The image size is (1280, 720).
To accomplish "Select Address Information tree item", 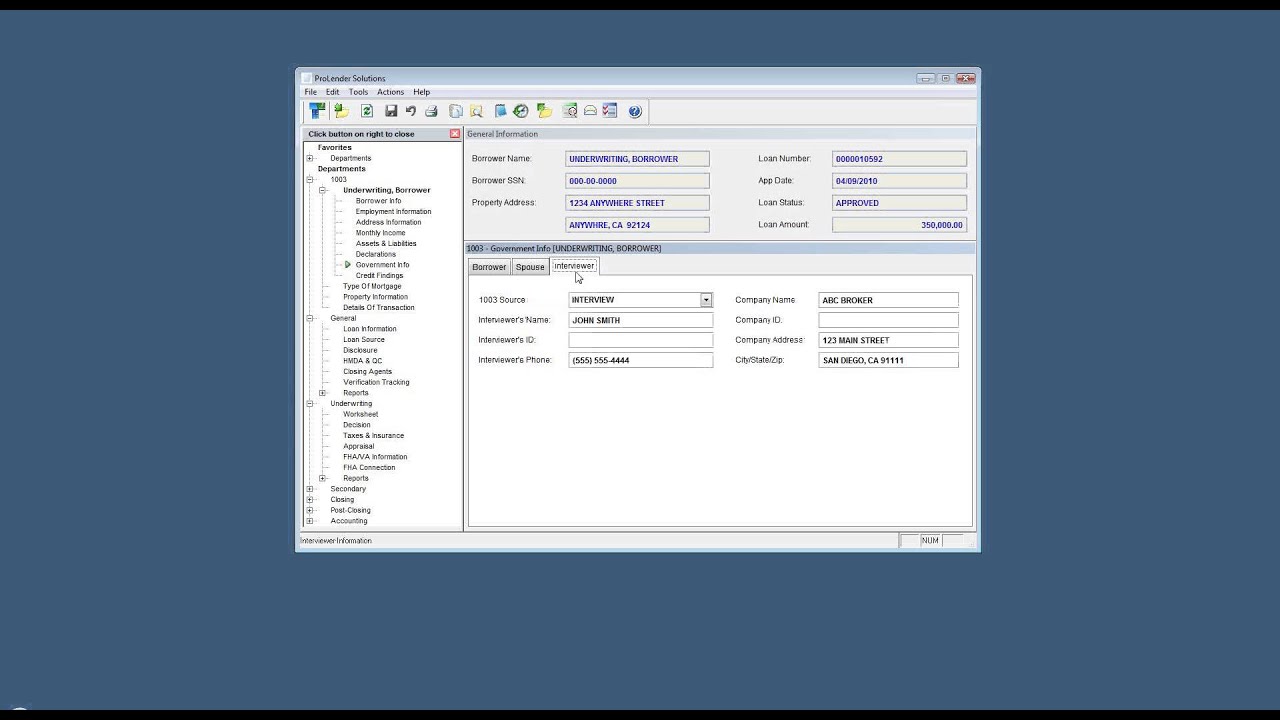I will coord(388,222).
